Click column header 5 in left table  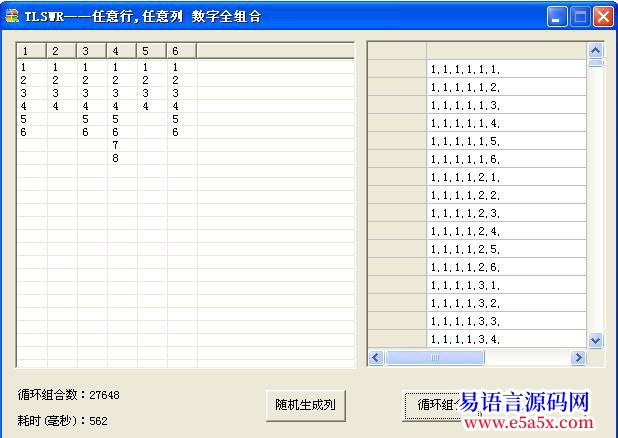(x=151, y=51)
